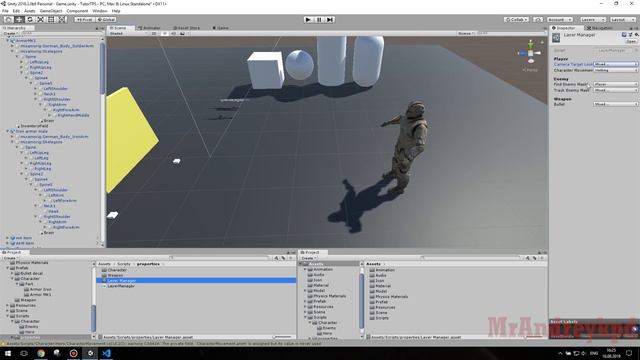Viewport: 640px width, 360px height.
Task: Open Visual Studio Code from taskbar
Action: [x=107, y=353]
